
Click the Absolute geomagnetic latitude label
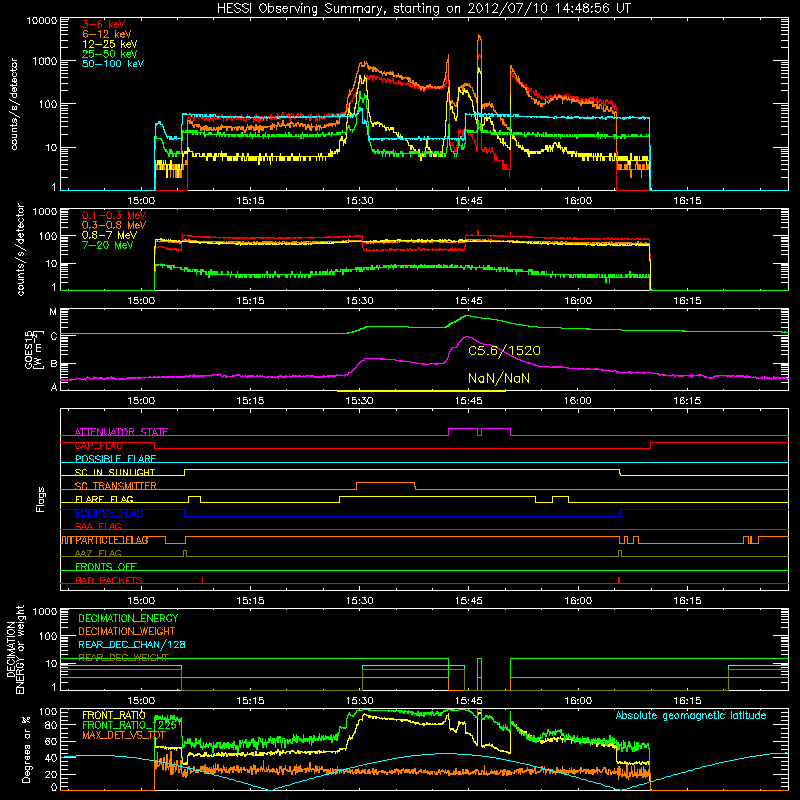(x=691, y=715)
